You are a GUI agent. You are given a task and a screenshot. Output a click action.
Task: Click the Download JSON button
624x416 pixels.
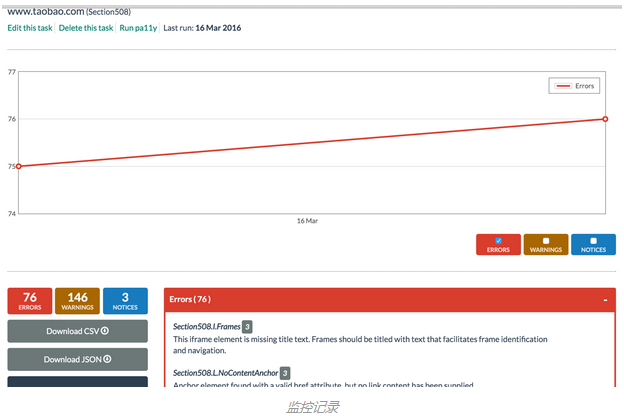point(77,359)
